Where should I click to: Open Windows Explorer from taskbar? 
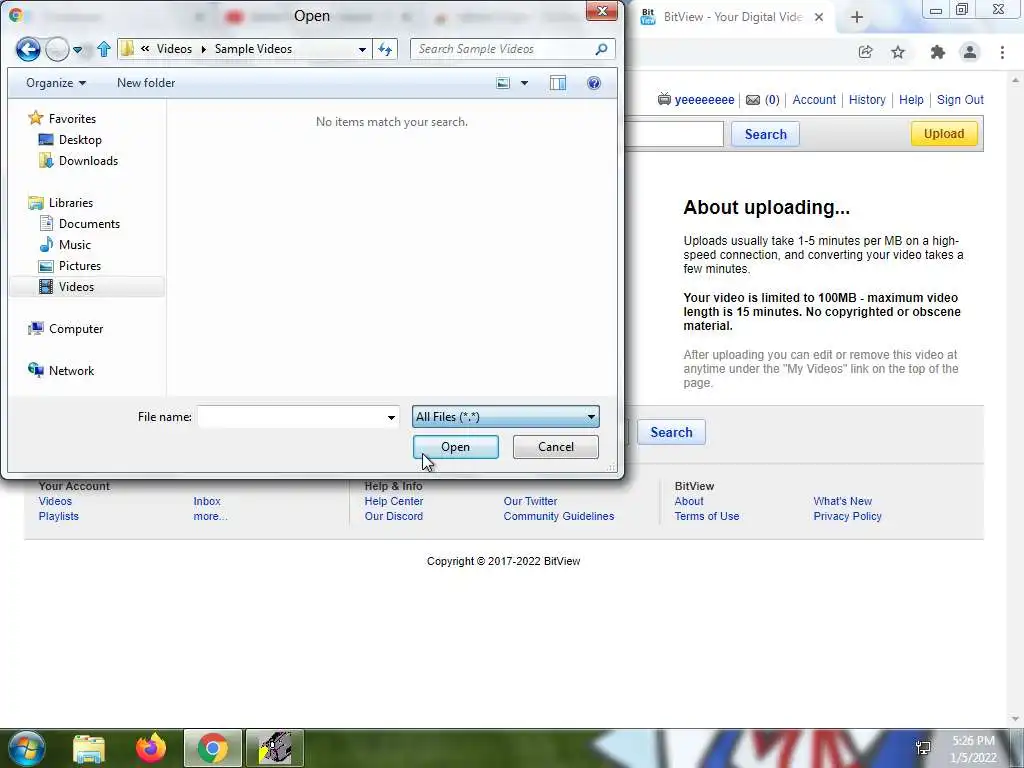coord(89,749)
